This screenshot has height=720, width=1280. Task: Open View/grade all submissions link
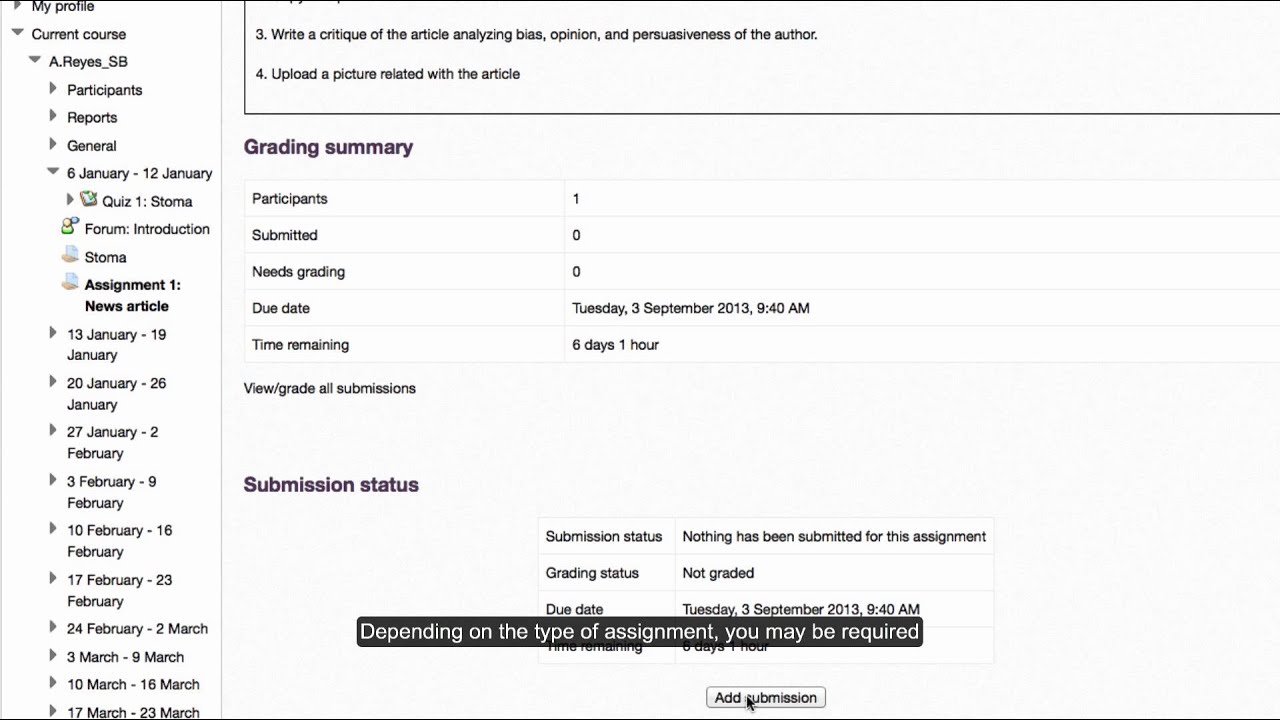click(330, 388)
